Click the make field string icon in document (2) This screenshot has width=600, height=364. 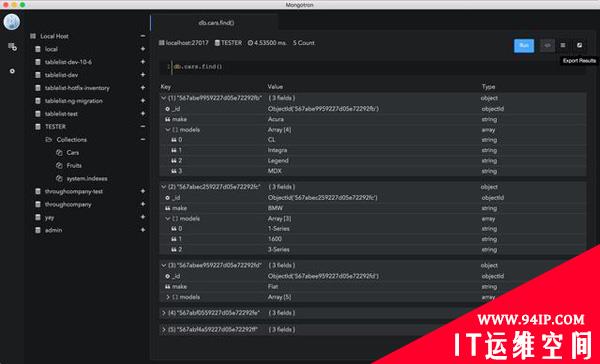point(168,208)
